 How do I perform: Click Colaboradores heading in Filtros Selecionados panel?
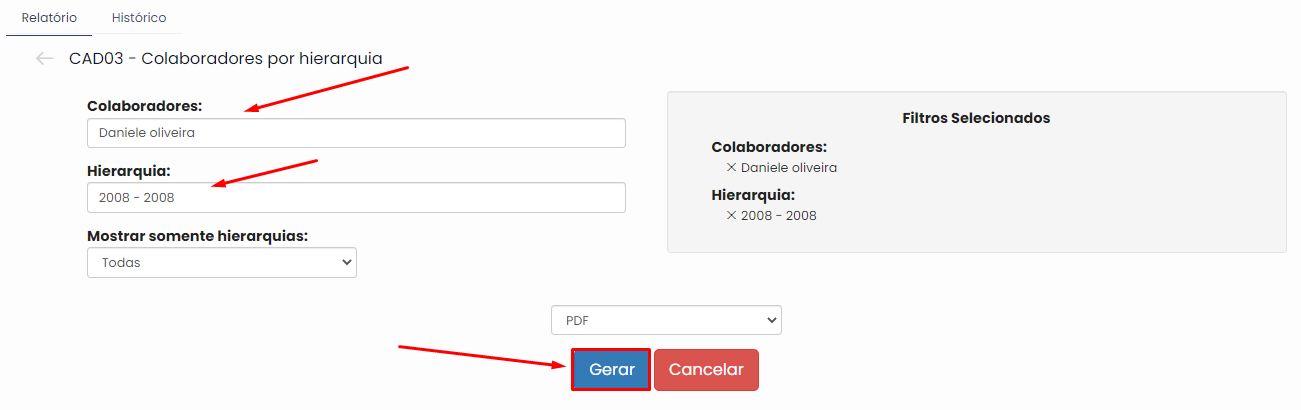pyautogui.click(x=770, y=147)
